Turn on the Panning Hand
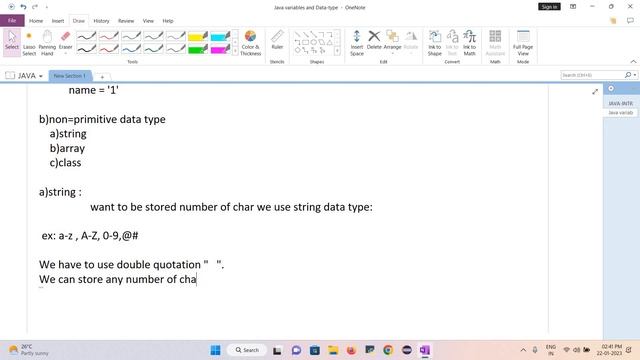This screenshot has height=360, width=640. [47, 43]
